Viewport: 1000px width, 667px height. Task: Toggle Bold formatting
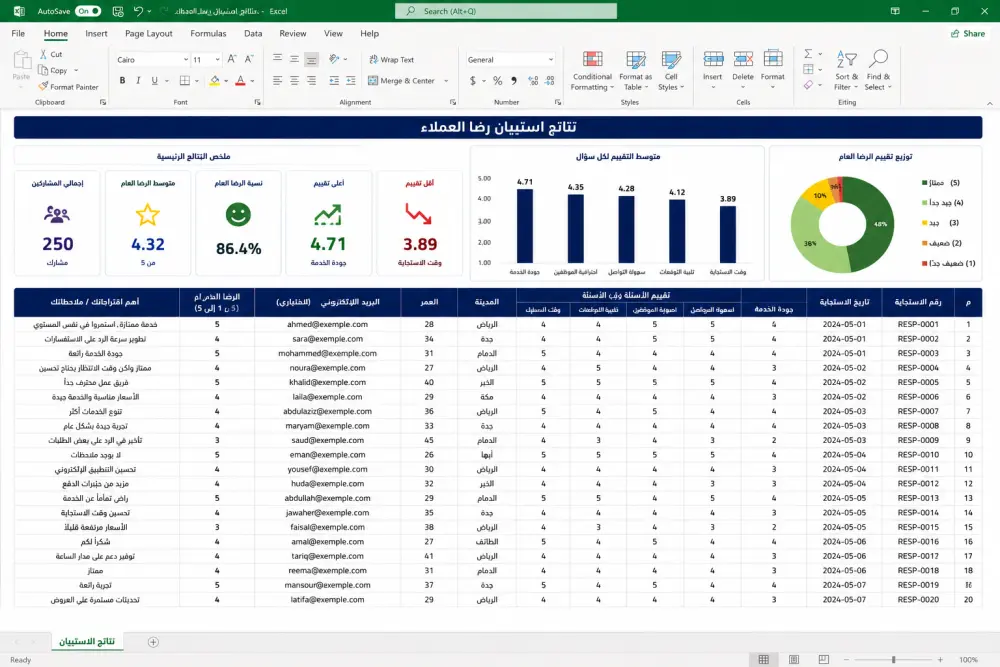point(122,80)
